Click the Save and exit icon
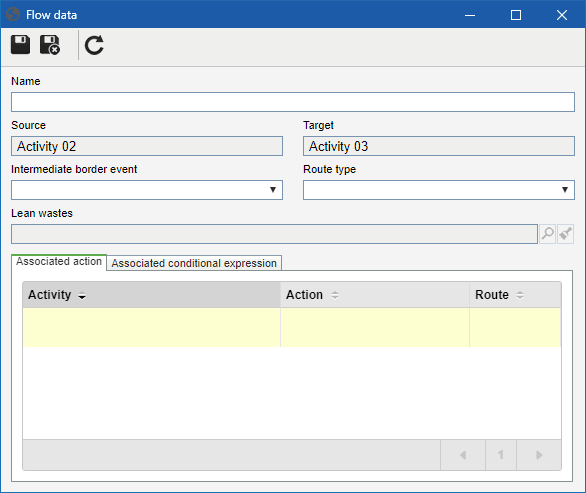The image size is (586, 493). point(50,45)
